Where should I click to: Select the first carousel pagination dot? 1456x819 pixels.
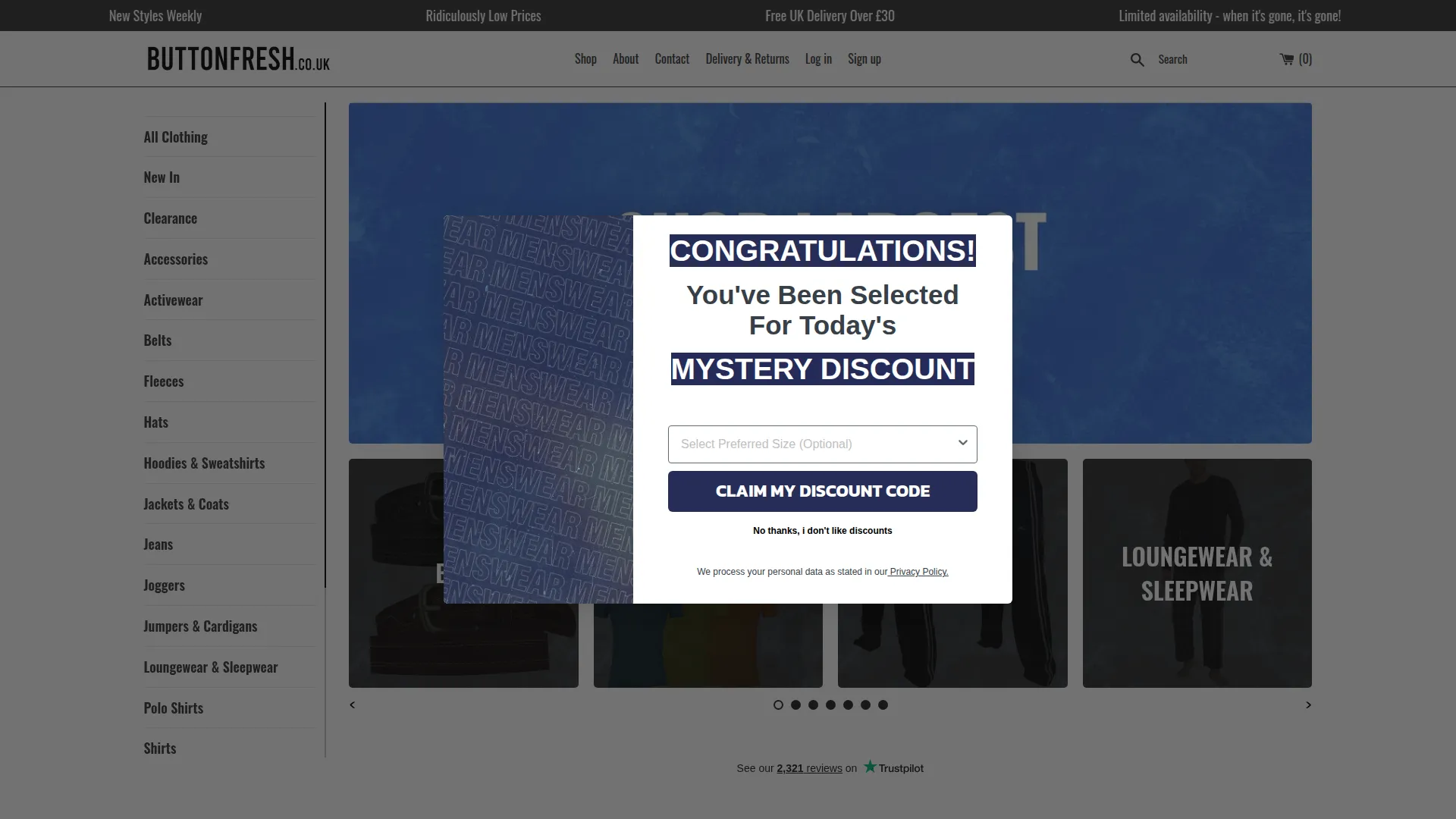coord(778,705)
